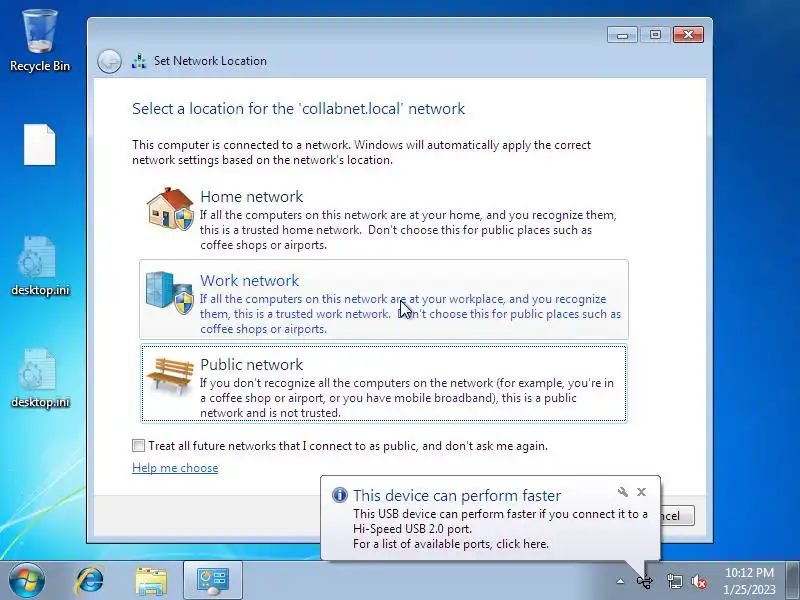Open Windows Explorer from the taskbar
This screenshot has height=600, width=800.
[151, 581]
